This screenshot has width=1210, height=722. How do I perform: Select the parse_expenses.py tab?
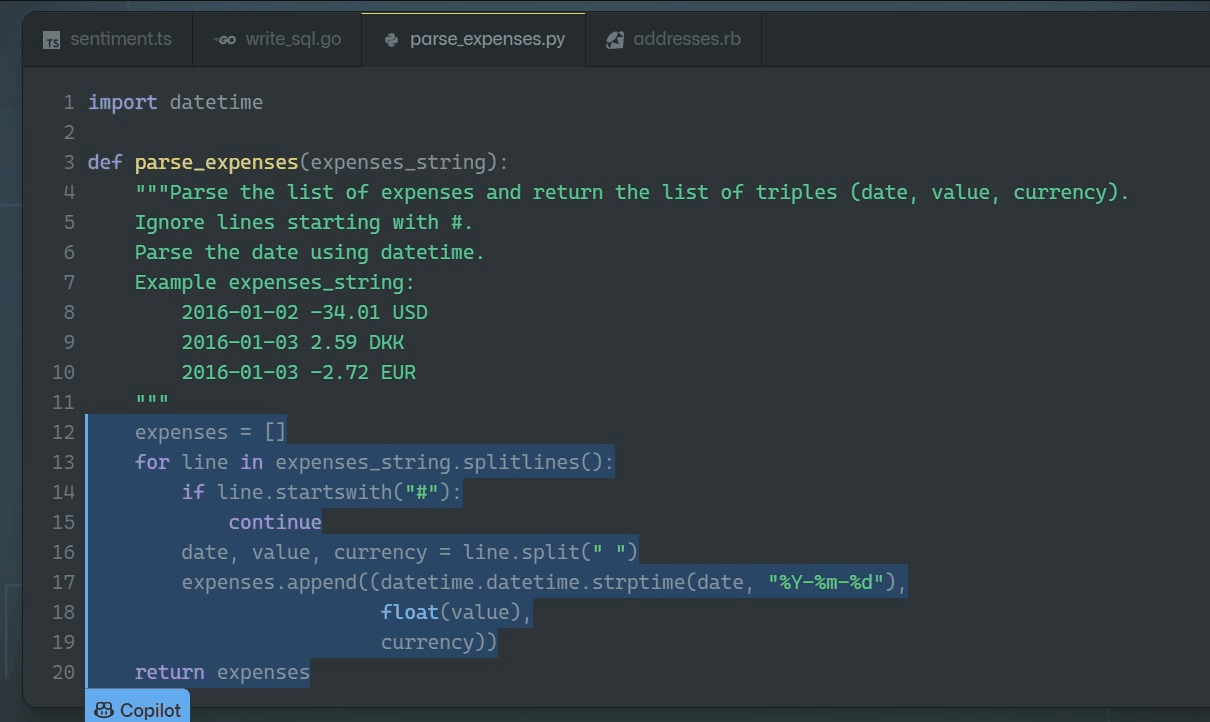pos(473,40)
